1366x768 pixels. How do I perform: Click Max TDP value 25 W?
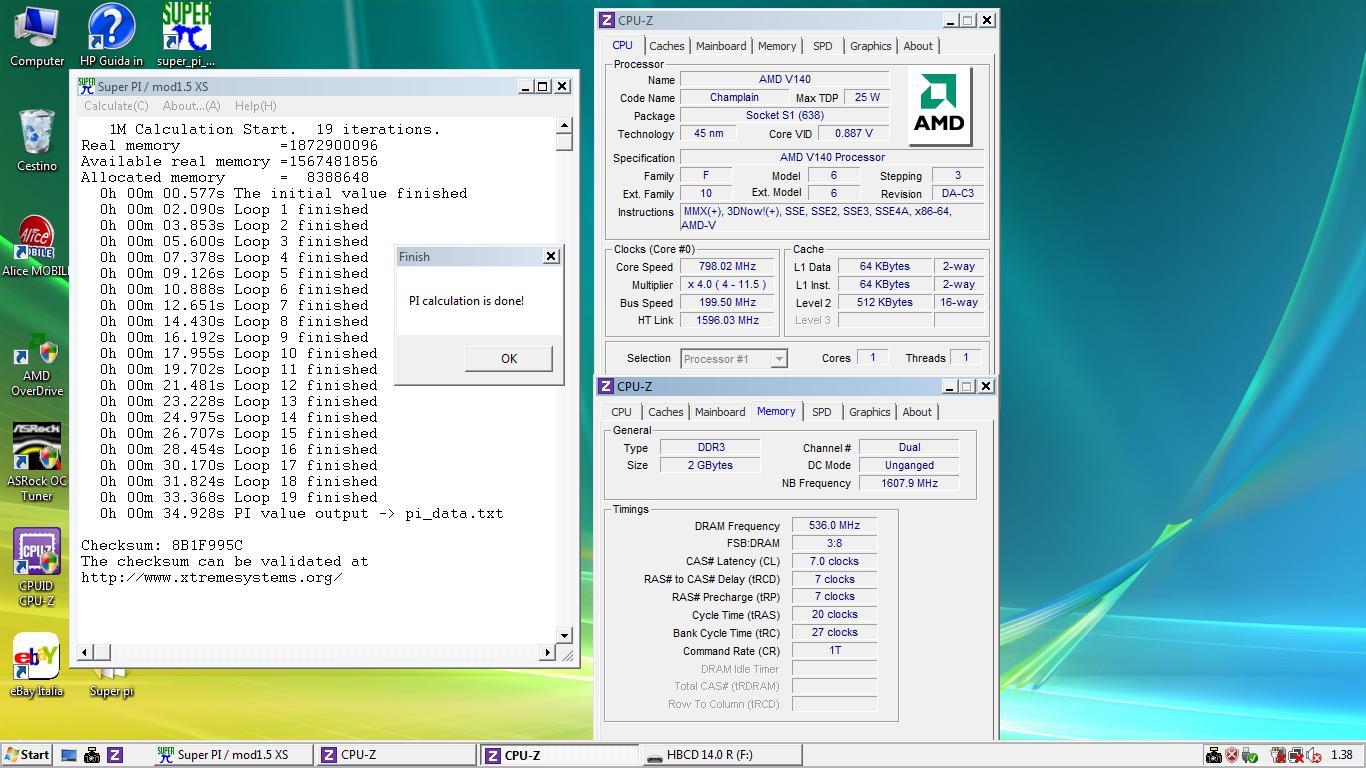(867, 97)
